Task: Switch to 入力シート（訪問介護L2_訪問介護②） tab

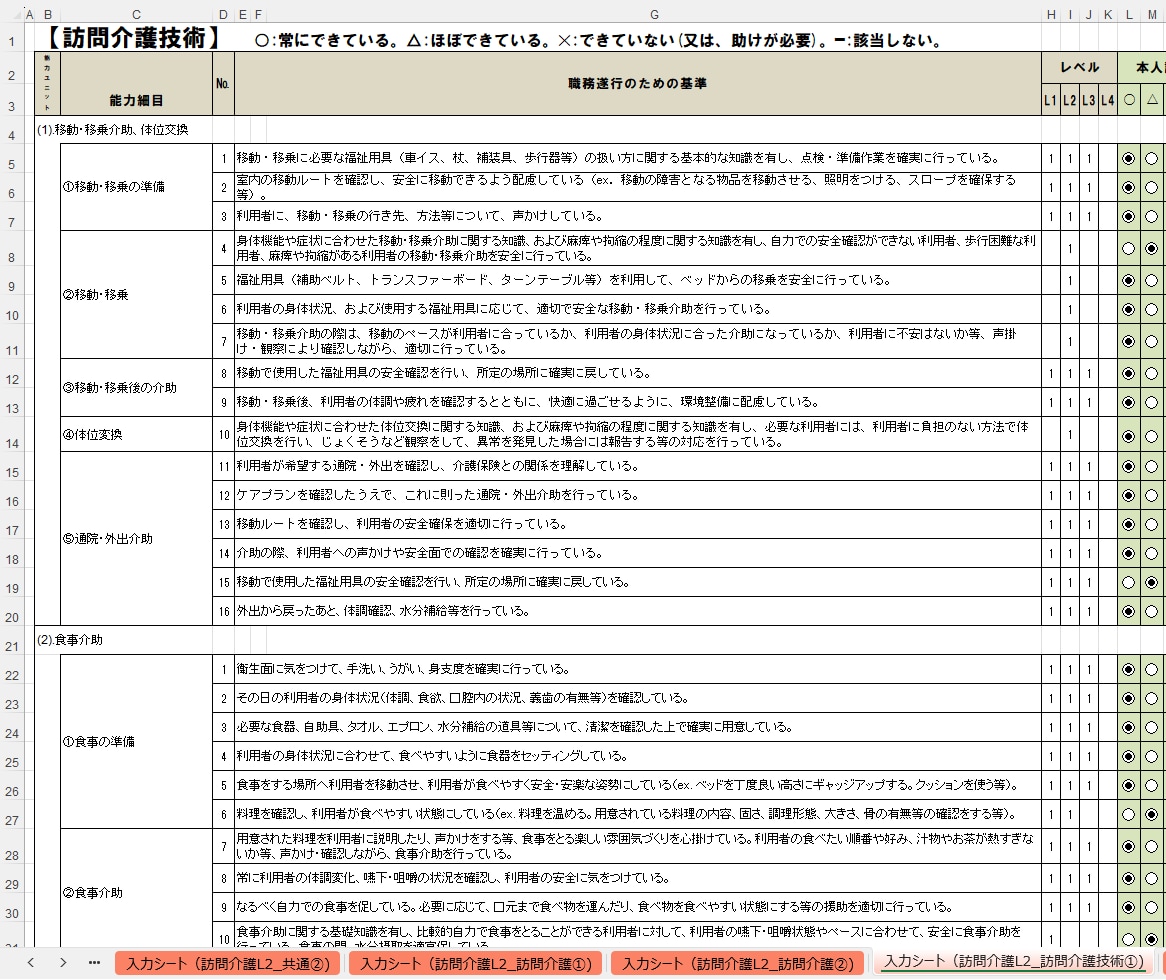Action: point(738,964)
